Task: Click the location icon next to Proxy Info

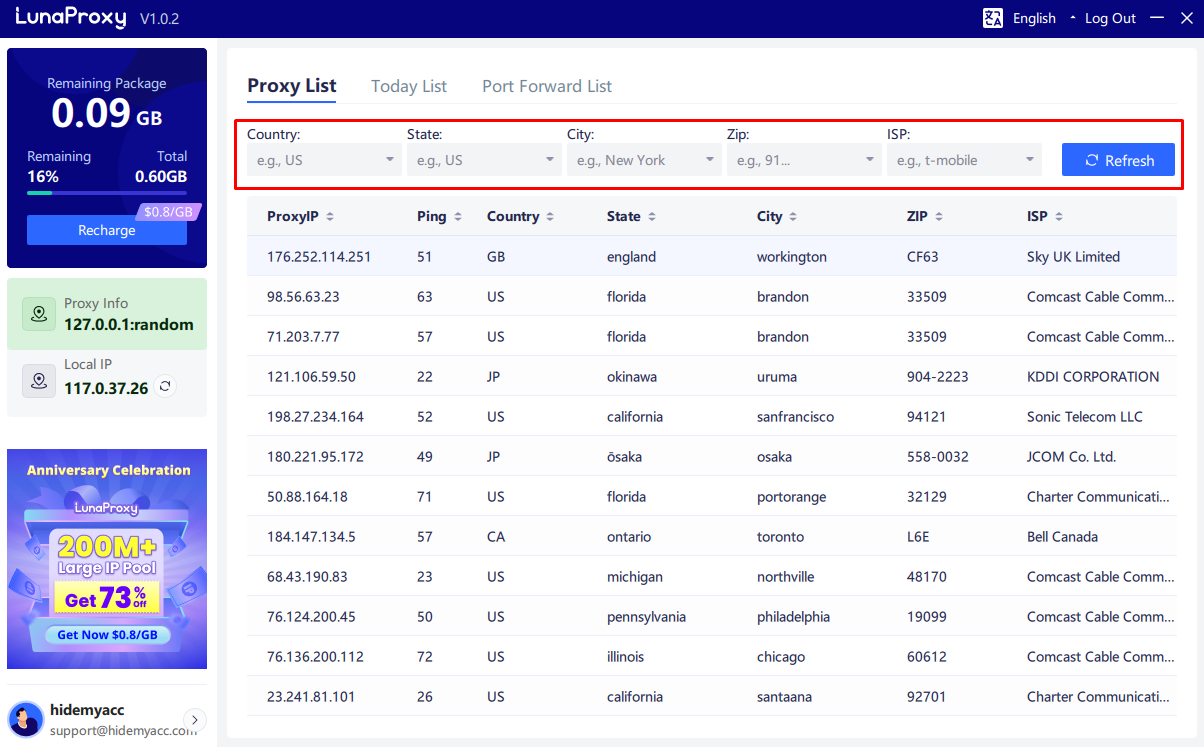Action: point(38,313)
